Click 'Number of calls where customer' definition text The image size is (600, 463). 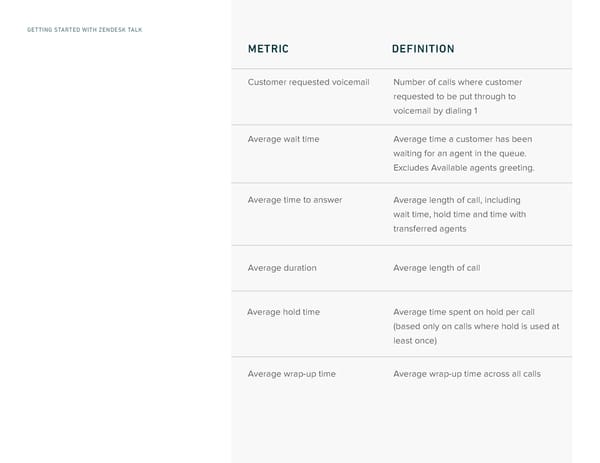458,82
